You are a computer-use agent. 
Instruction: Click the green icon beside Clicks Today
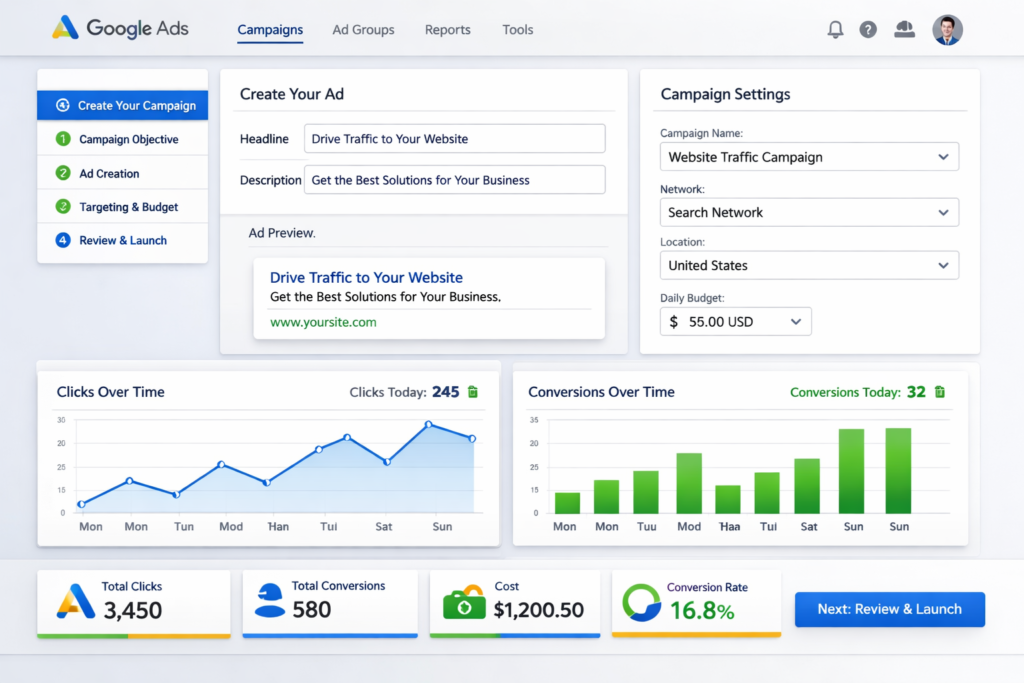click(472, 392)
